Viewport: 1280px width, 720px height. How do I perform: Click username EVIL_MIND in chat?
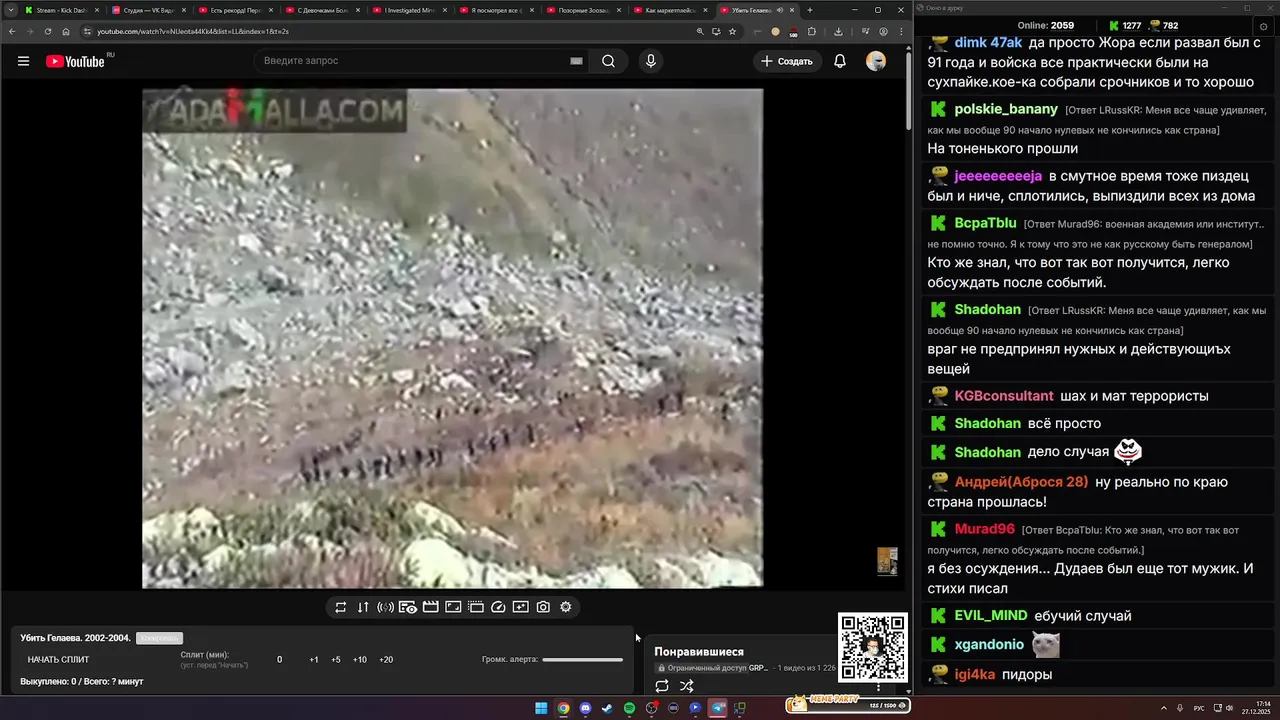pyautogui.click(x=991, y=616)
